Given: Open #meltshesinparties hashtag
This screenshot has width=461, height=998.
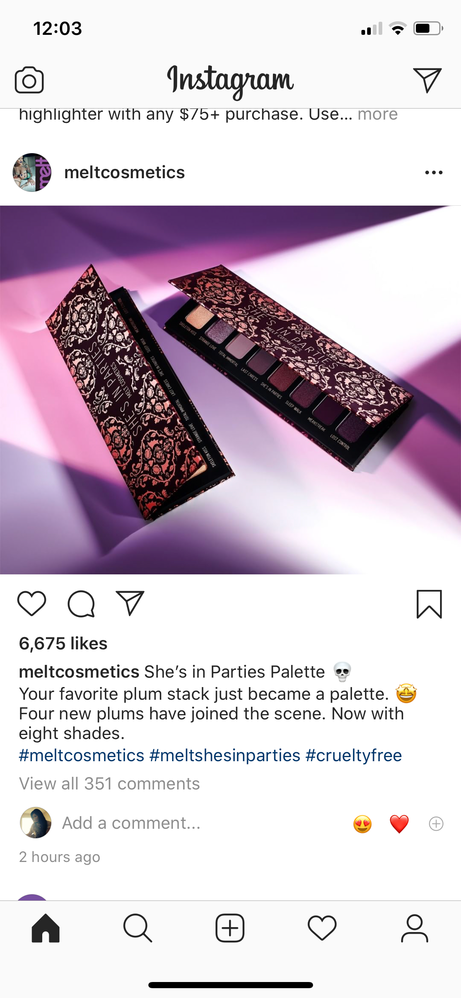Looking at the screenshot, I should 225,756.
